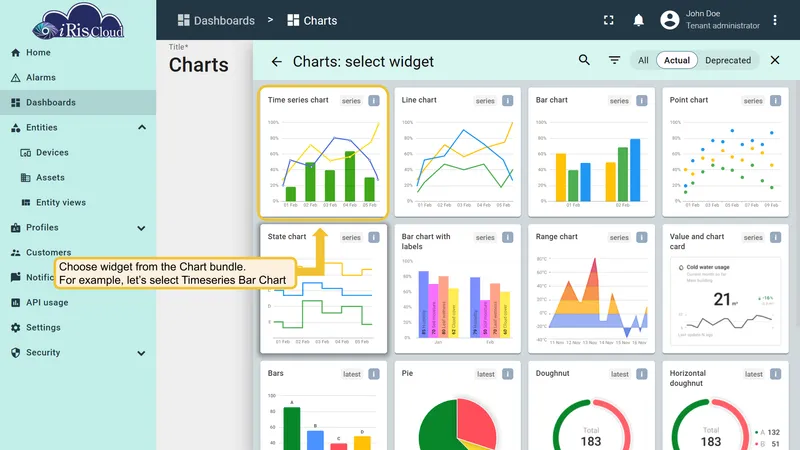Click series tag on Line chart
Viewport: 800px width, 450px height.
point(485,101)
